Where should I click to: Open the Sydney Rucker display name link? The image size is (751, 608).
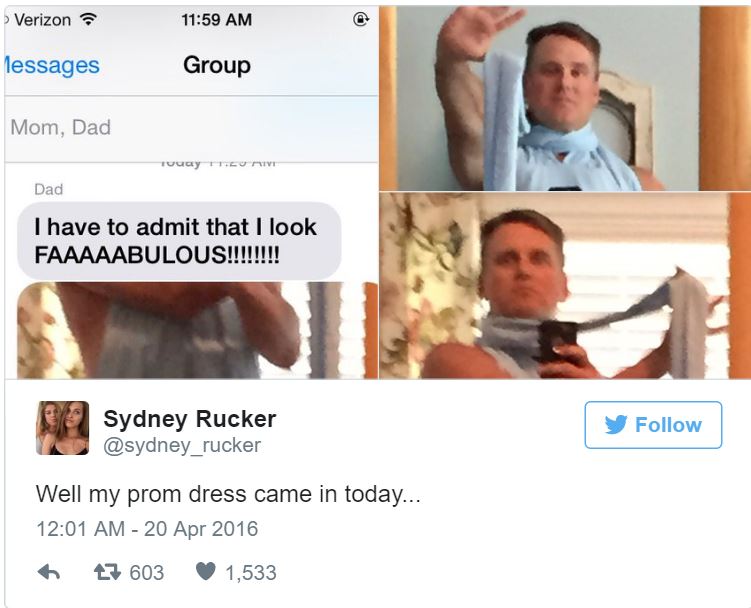pos(190,419)
